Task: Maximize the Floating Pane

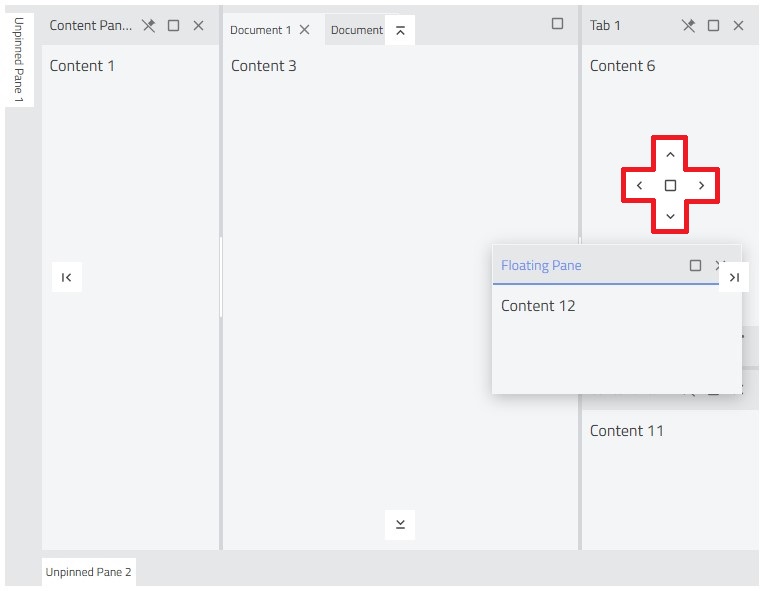Action: coord(695,266)
